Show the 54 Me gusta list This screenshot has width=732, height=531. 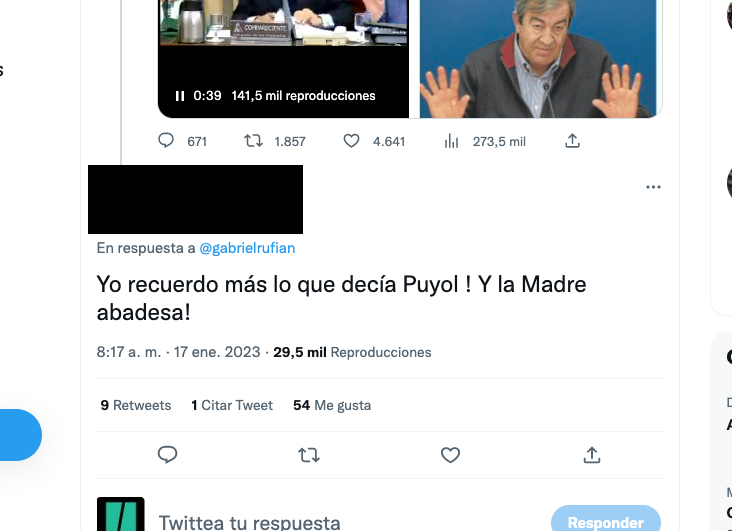(332, 405)
